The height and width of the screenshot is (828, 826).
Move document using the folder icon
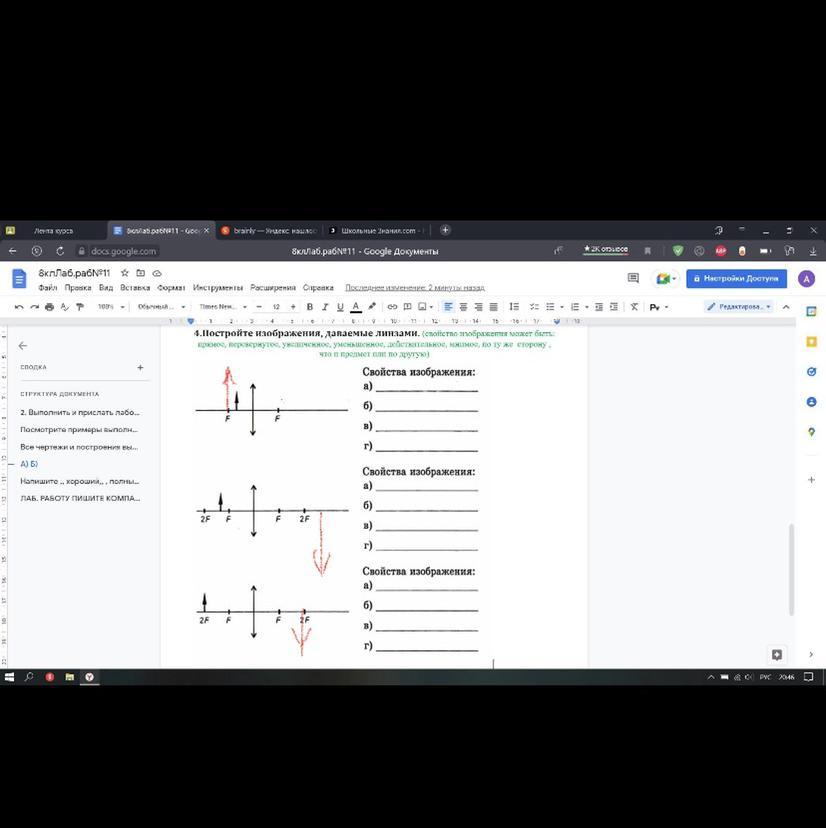coord(140,273)
